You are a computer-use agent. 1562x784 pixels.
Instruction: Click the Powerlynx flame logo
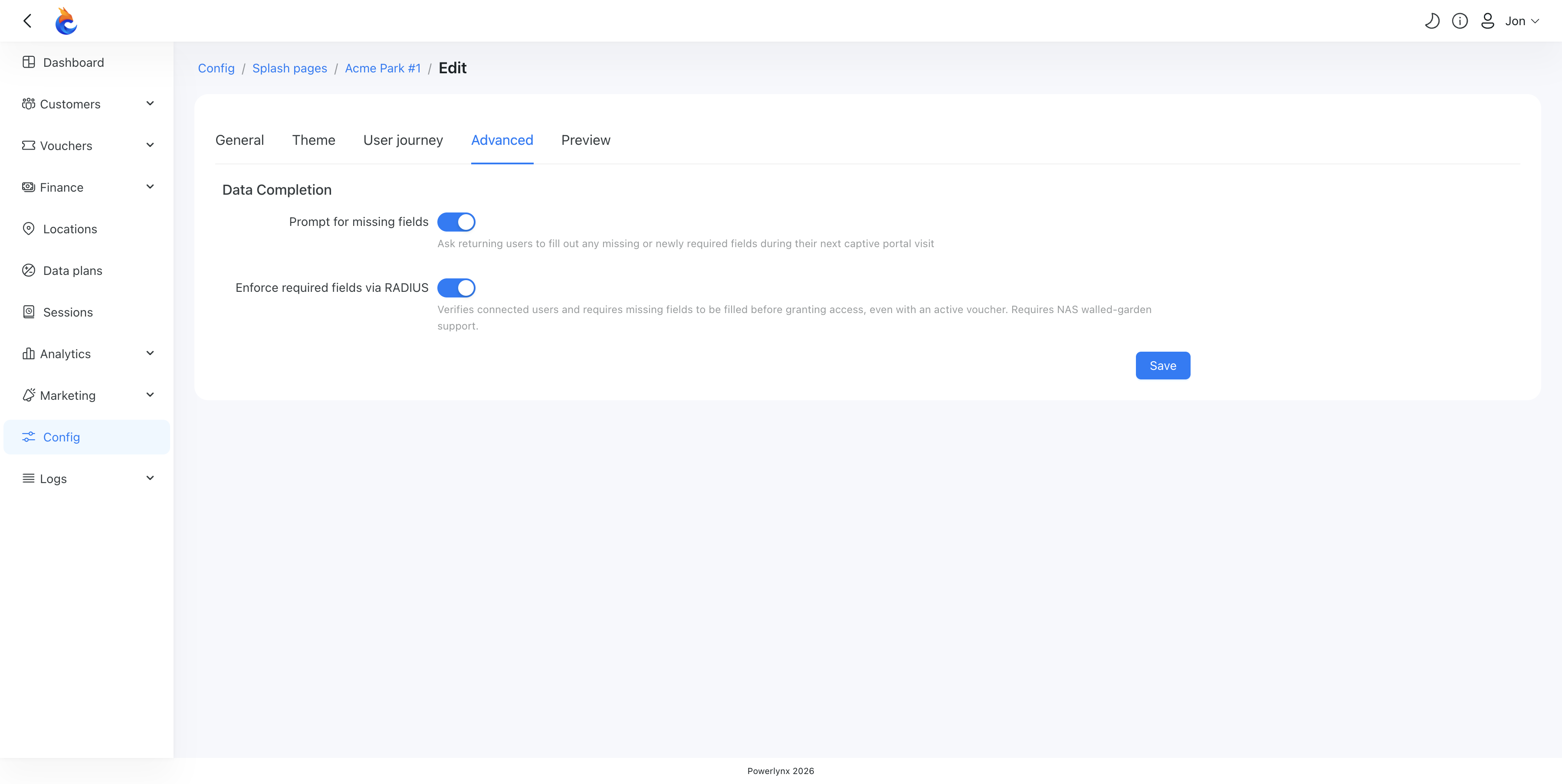(x=66, y=21)
